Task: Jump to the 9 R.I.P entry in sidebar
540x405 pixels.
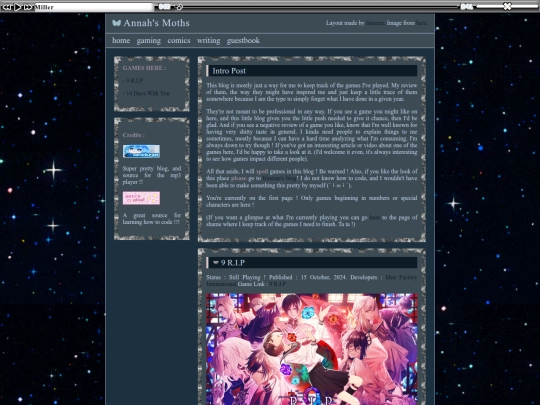Action: pyautogui.click(x=133, y=81)
